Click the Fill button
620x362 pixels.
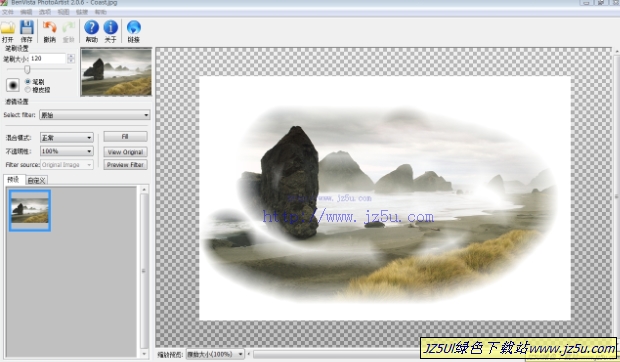coord(125,136)
